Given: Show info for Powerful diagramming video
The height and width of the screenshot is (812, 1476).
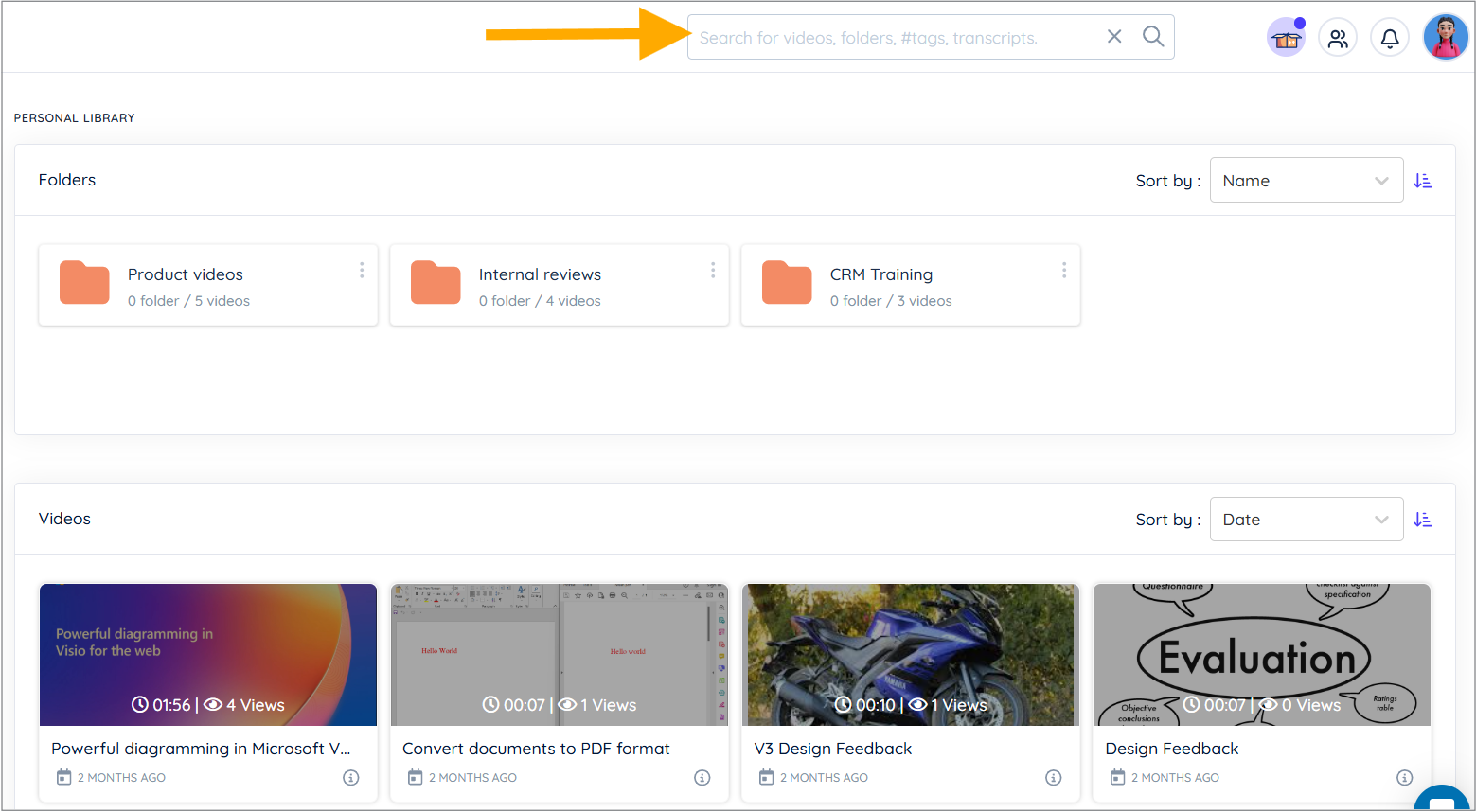Looking at the screenshot, I should (x=350, y=778).
